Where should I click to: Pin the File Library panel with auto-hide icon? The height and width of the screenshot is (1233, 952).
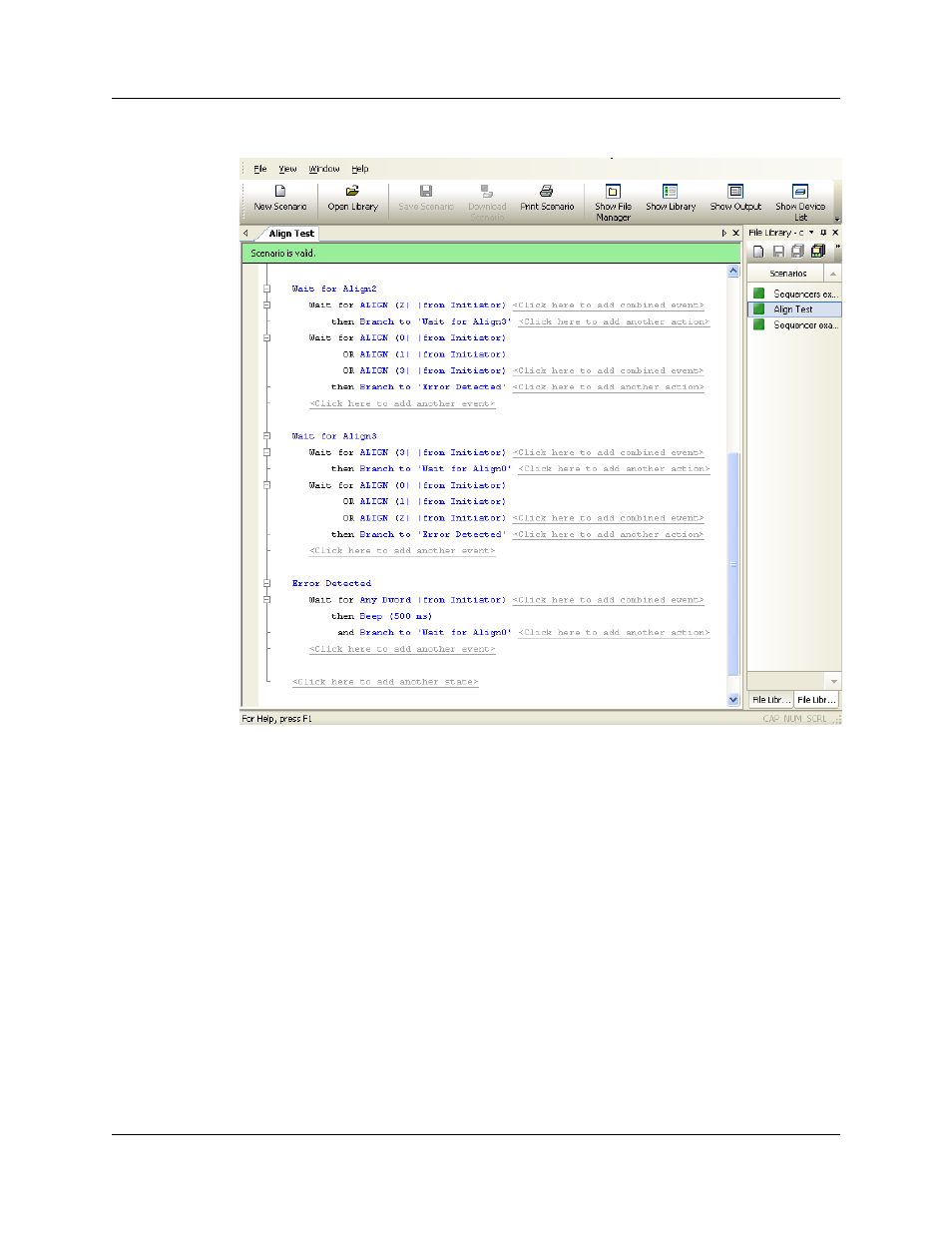point(823,233)
